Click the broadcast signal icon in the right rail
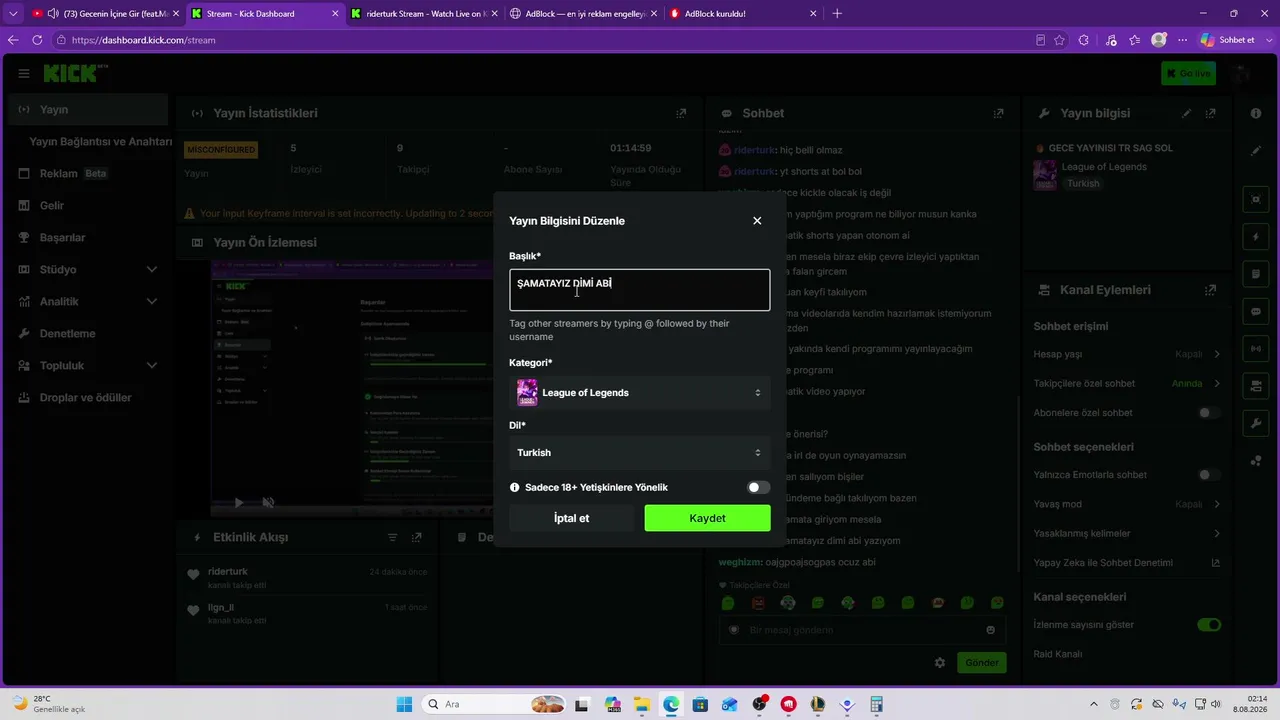This screenshot has width=1280, height=720. [1256, 349]
